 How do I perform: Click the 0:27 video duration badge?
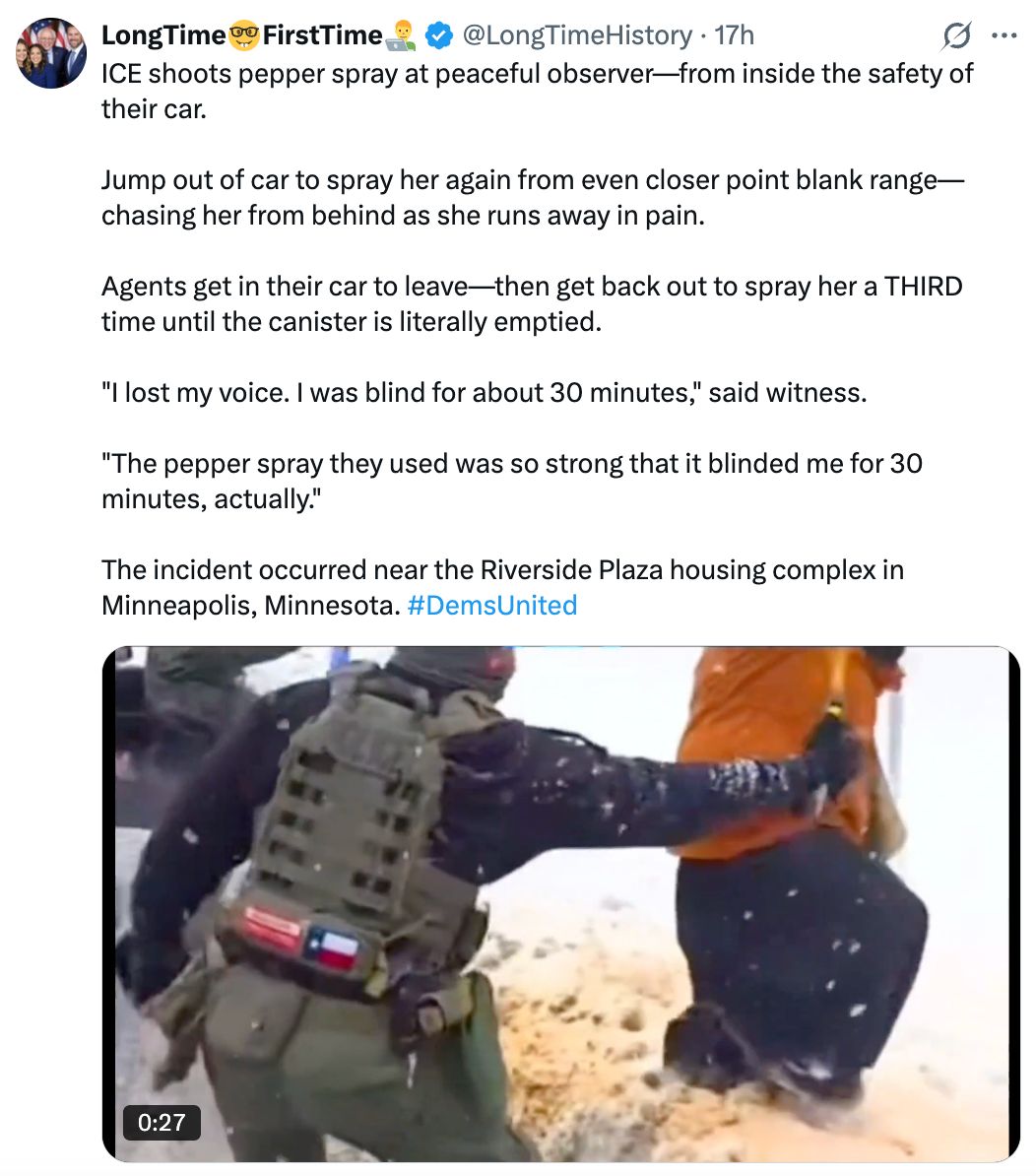pyautogui.click(x=162, y=1122)
